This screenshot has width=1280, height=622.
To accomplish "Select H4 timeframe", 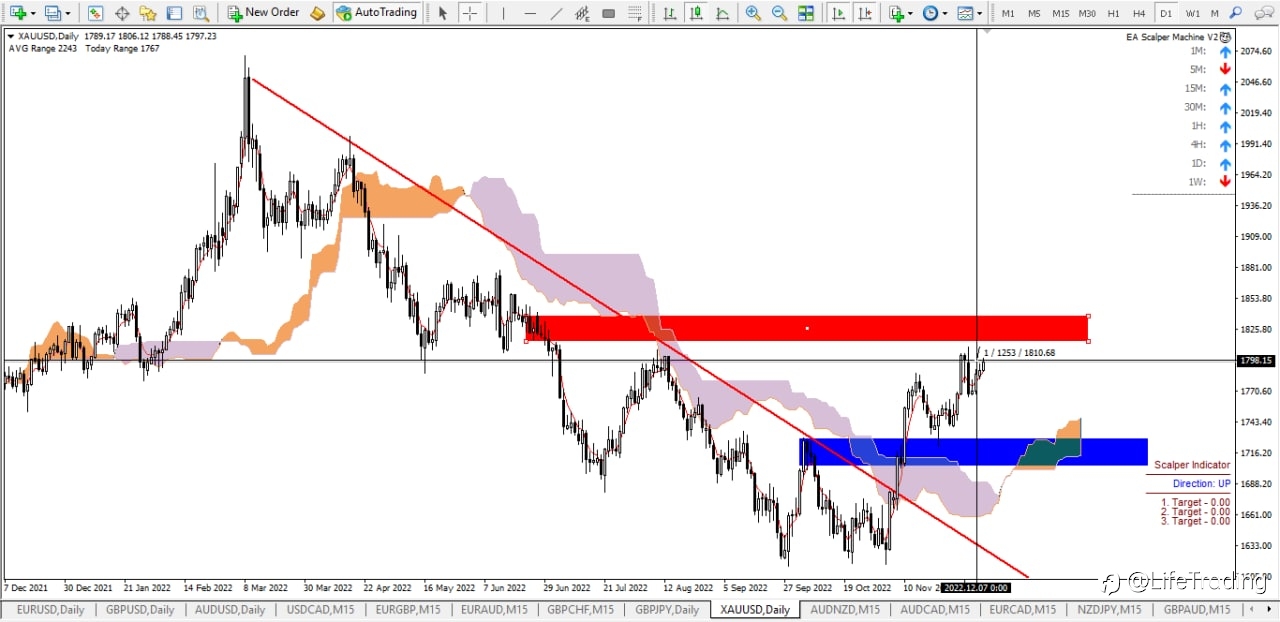I will pyautogui.click(x=1139, y=13).
